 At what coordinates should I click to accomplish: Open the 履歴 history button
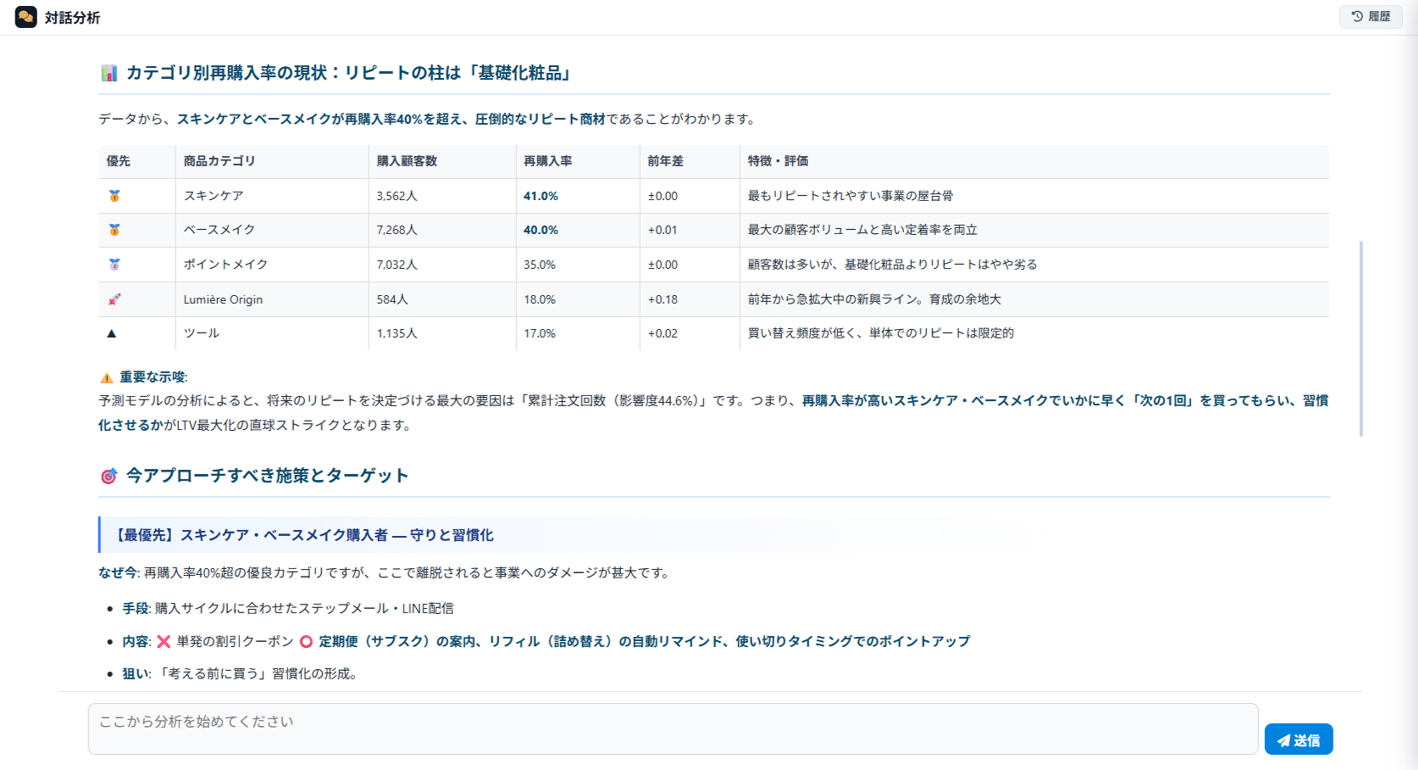pyautogui.click(x=1371, y=16)
